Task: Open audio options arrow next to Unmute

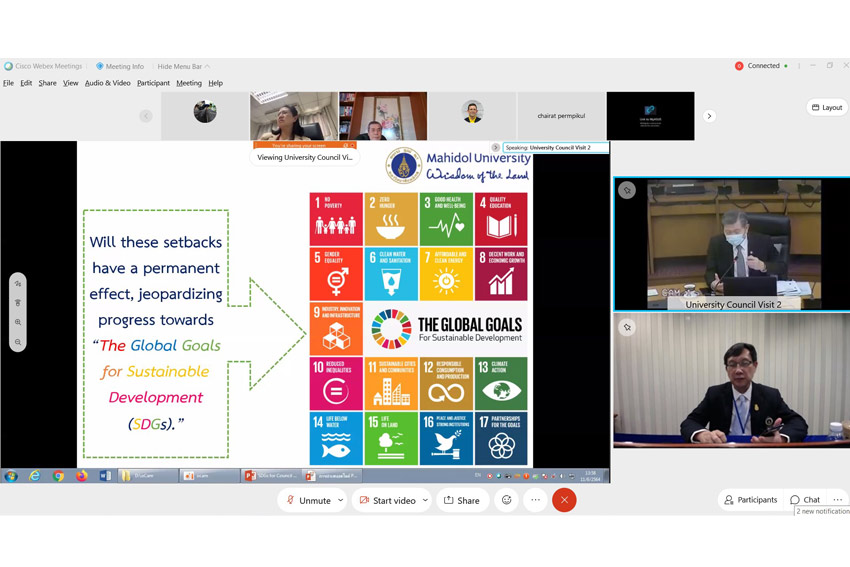Action: tap(341, 500)
